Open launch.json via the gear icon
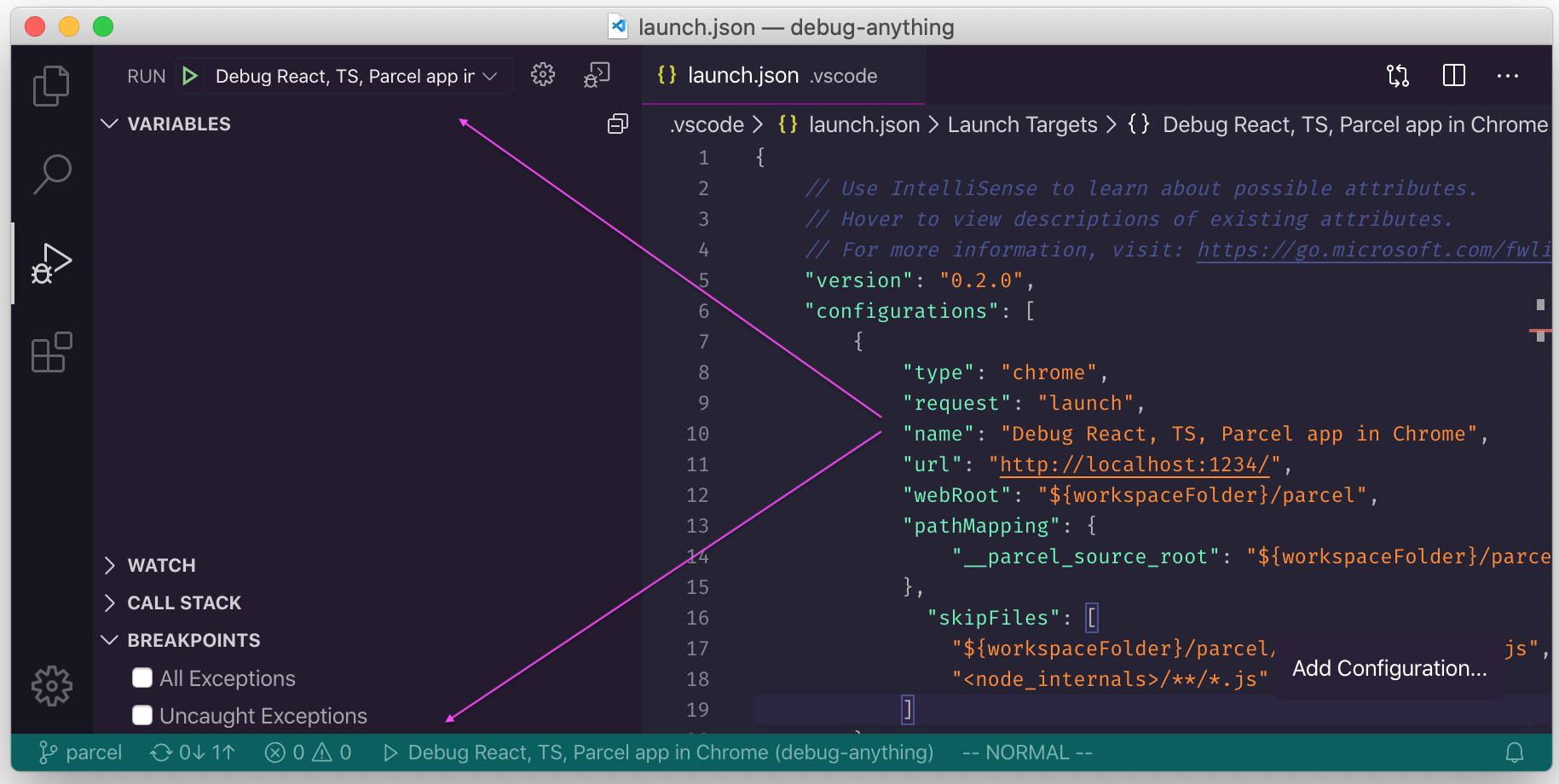Image resolution: width=1559 pixels, height=784 pixels. coord(542,75)
